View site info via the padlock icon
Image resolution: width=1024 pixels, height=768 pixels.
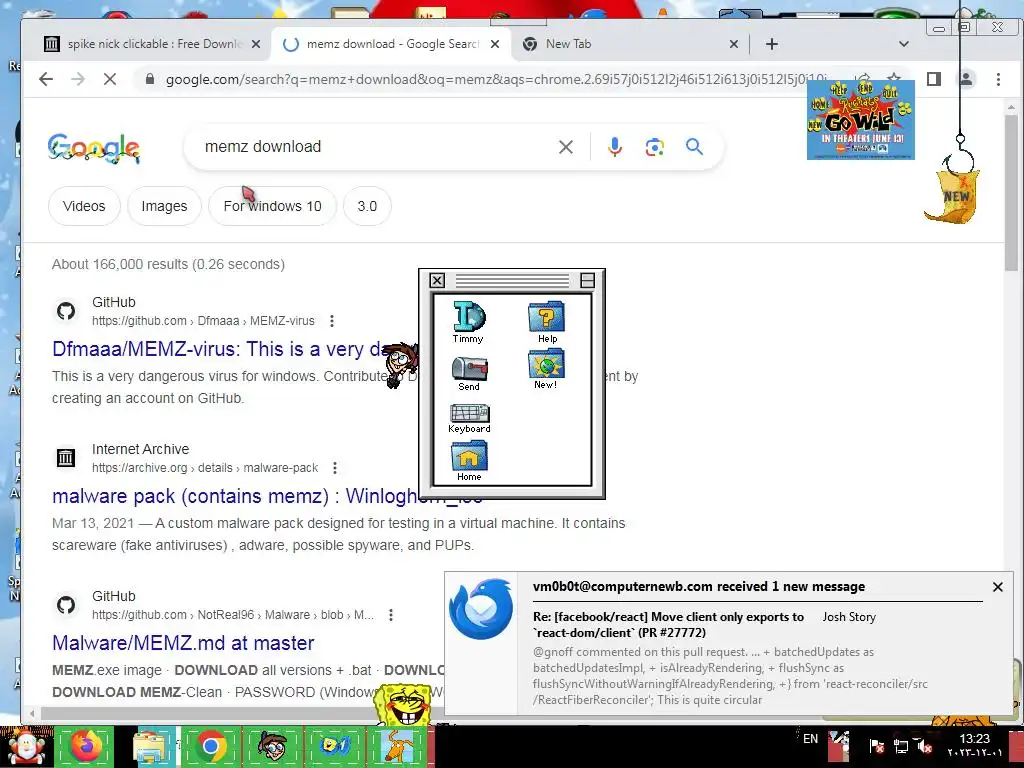pyautogui.click(x=150, y=79)
